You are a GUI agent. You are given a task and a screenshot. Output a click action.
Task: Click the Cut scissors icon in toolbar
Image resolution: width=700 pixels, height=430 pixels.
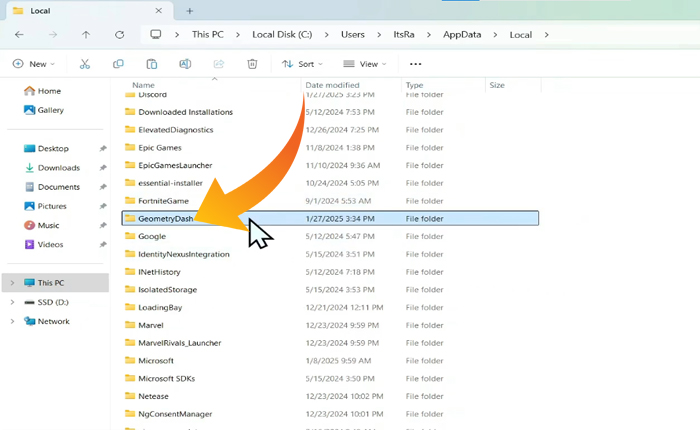[85, 64]
